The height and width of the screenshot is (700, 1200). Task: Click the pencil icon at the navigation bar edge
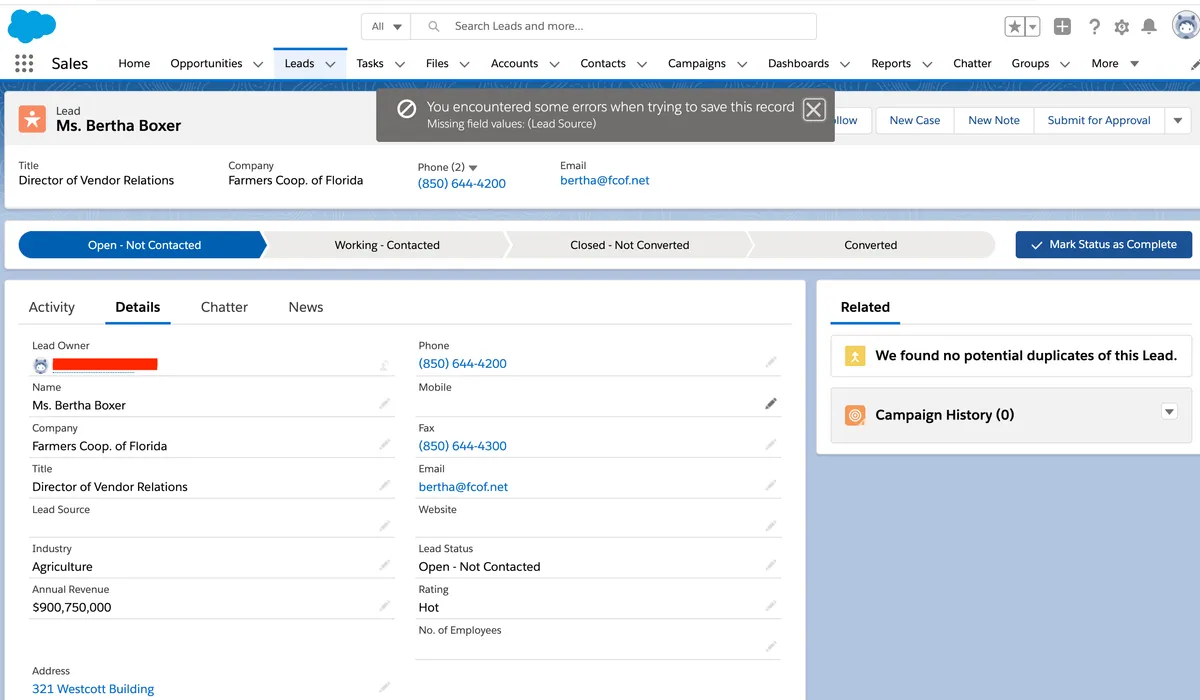1195,64
